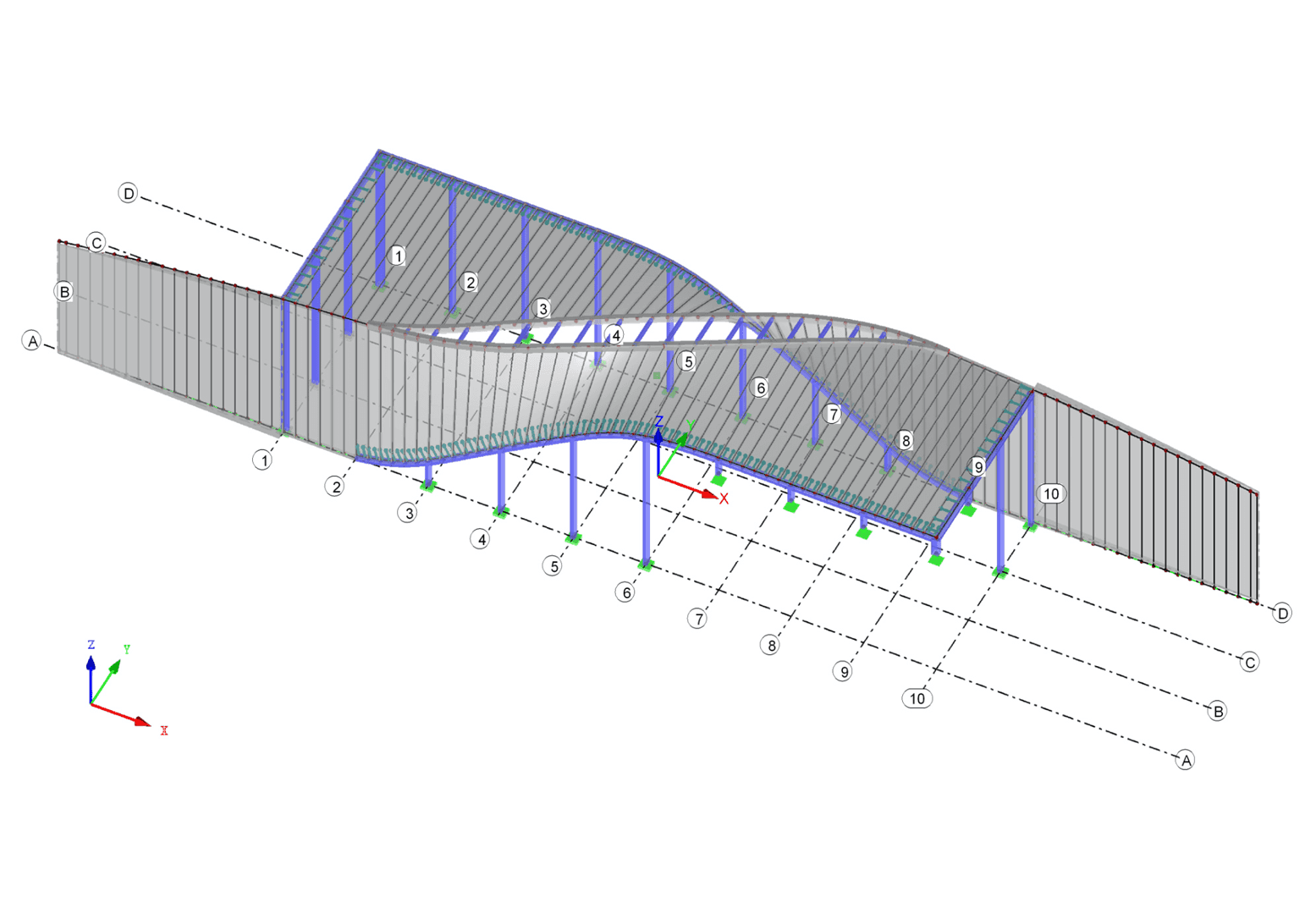
Task: Click grid bubble 5 at its dashed line's lower end
Action: (x=553, y=566)
